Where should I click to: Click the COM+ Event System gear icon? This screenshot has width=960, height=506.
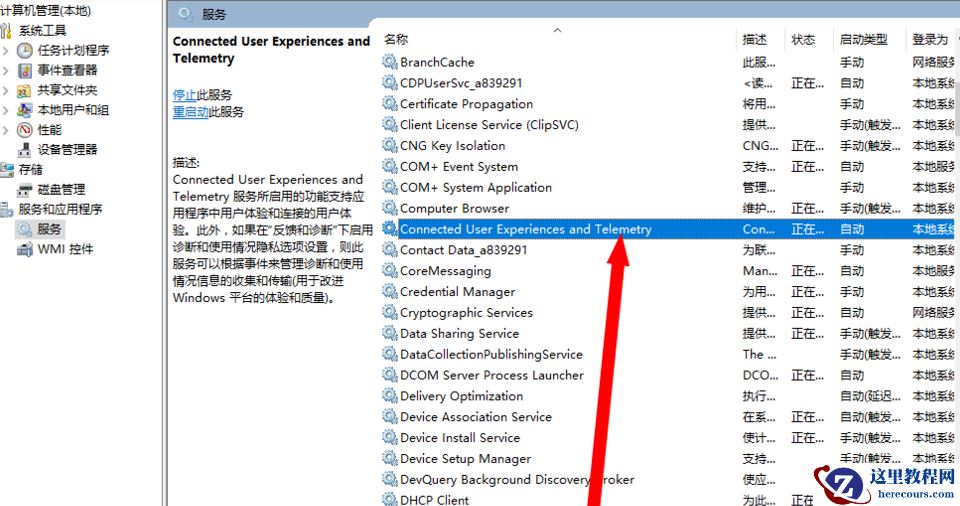pos(390,166)
